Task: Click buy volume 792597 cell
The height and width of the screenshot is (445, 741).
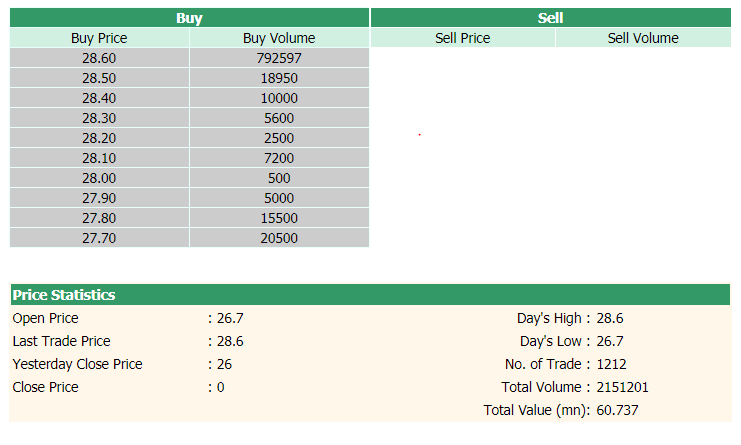Action: click(279, 58)
